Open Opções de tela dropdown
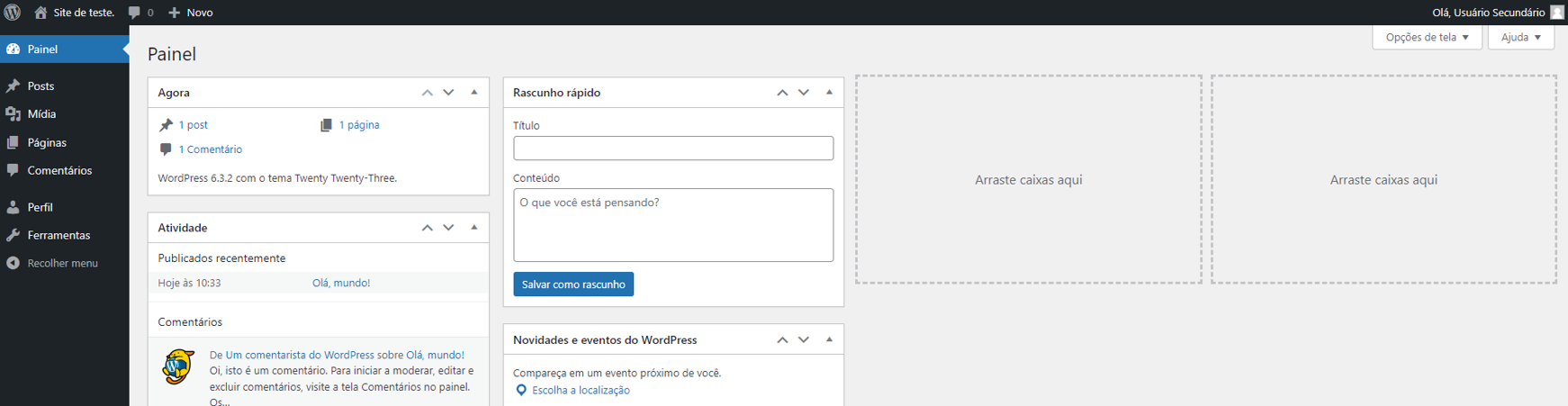This screenshot has height=406, width=1568. tap(1427, 37)
